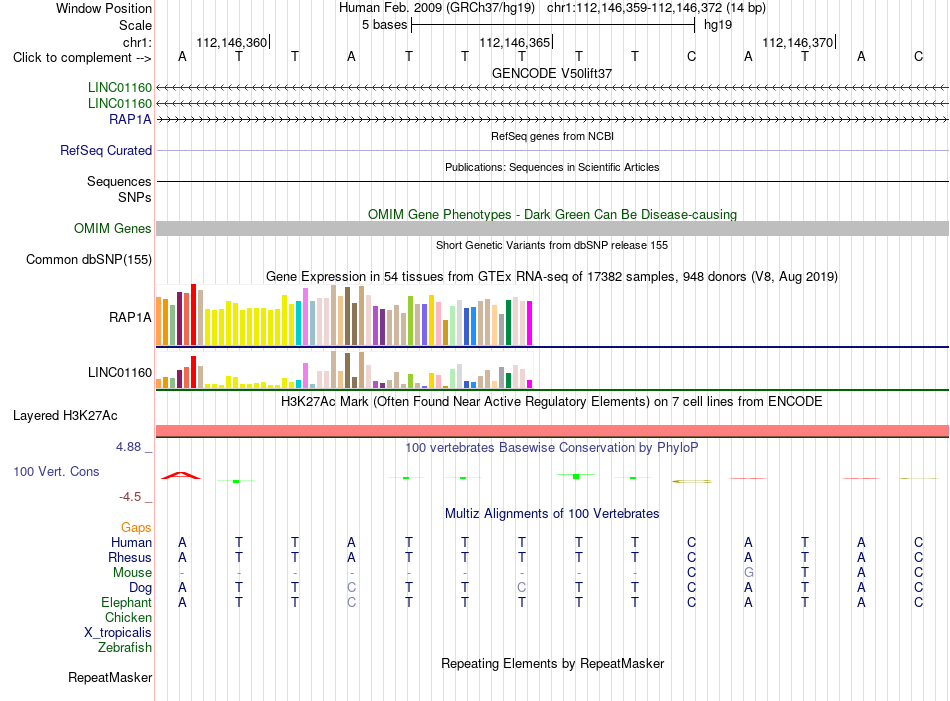Click the gray OMIM Genes item bar
Screen dimensions: 950x701
click(x=552, y=228)
